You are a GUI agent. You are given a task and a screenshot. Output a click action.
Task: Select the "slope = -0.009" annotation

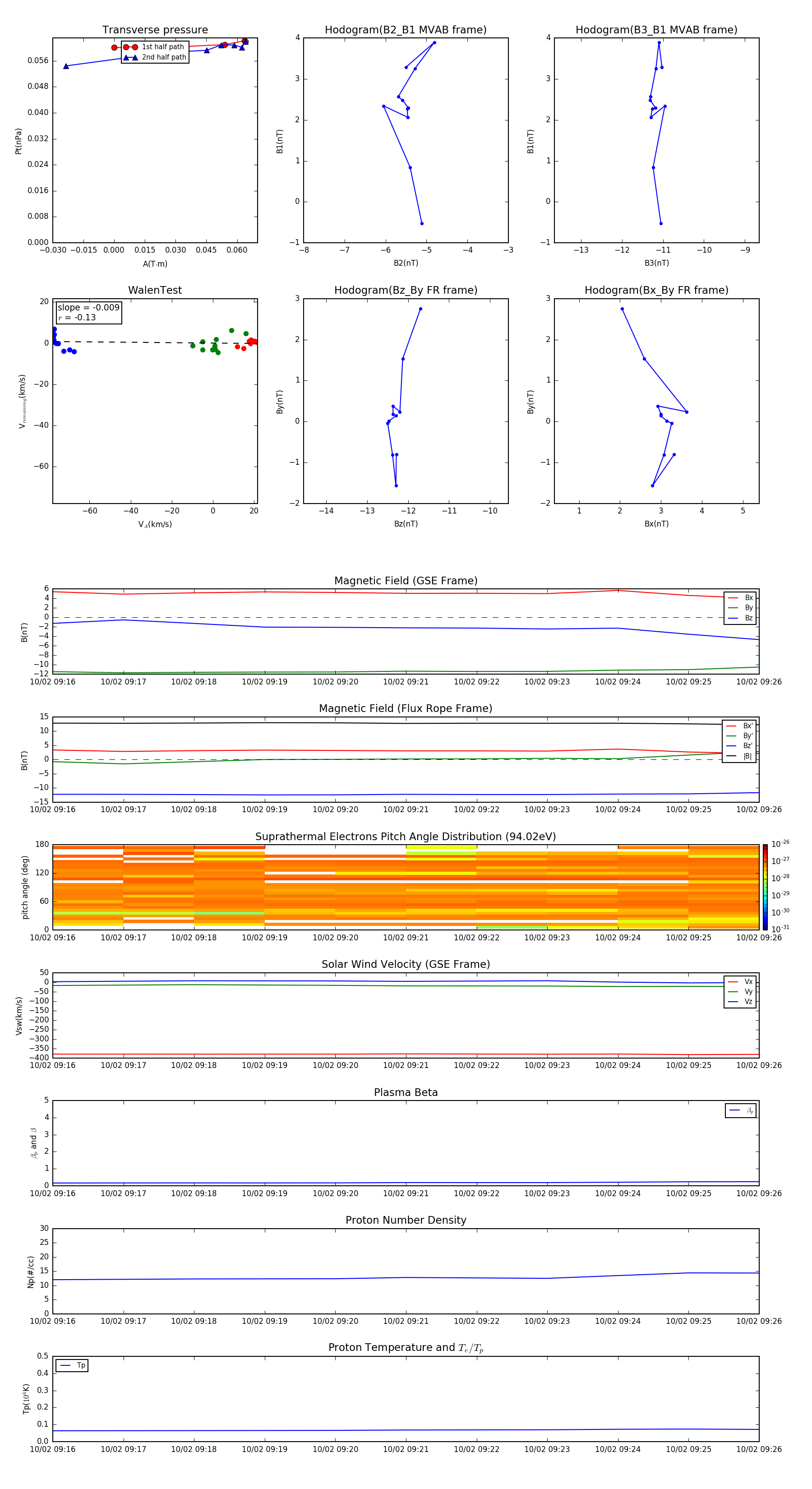[88, 308]
